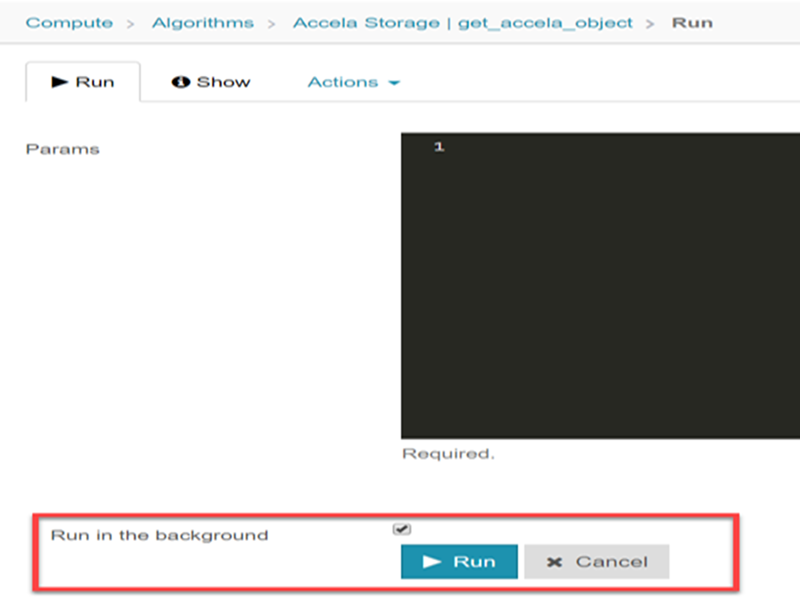Open Accela Storage | get_accela_object breadcrumb

point(463,23)
